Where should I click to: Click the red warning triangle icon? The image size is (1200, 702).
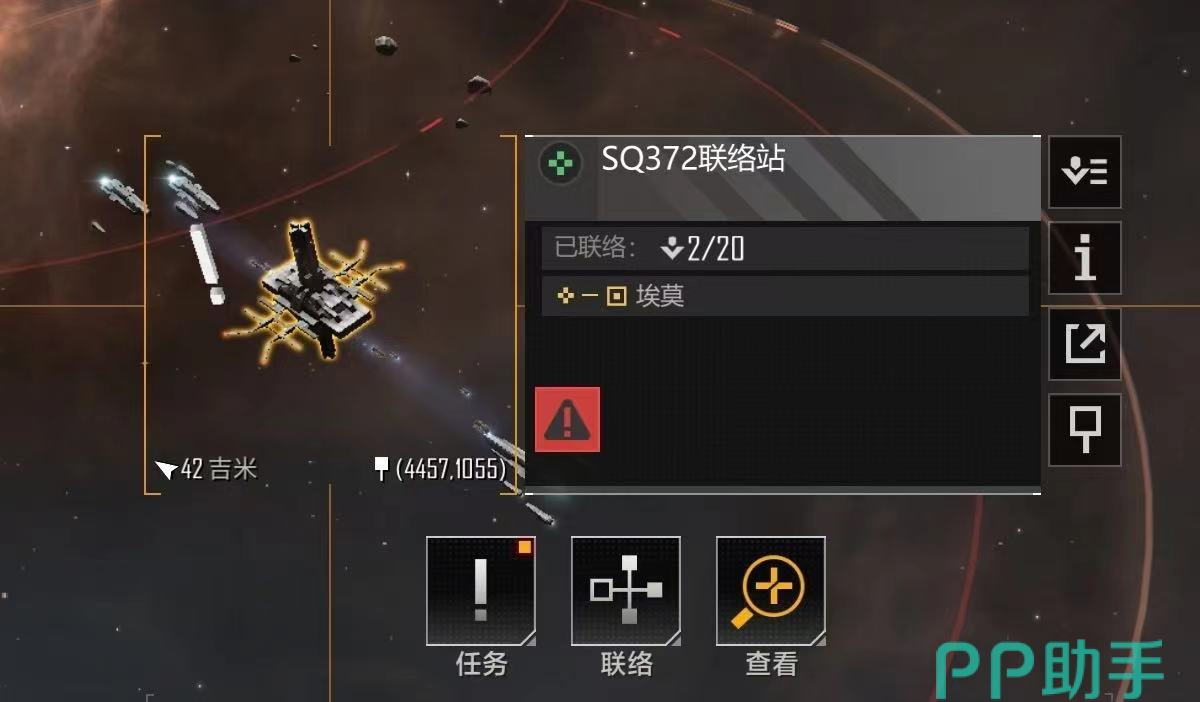[568, 420]
